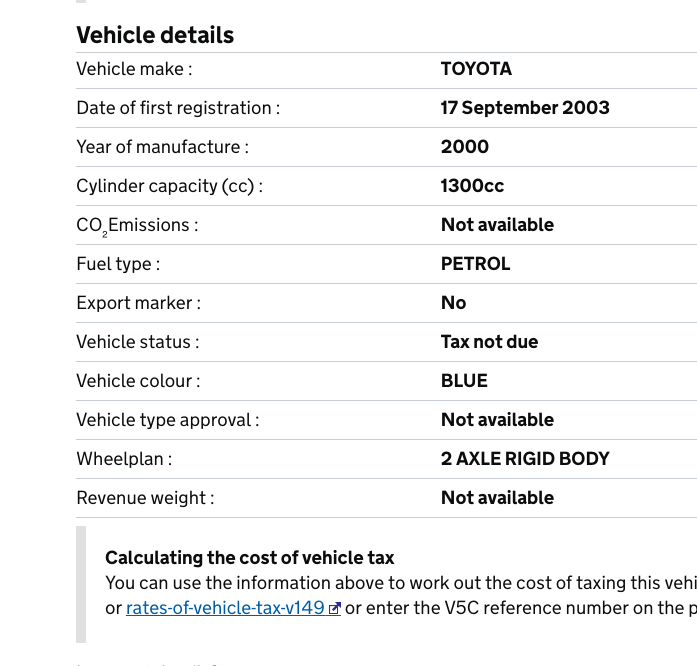Click the 2 AXLE RIGID BODY wheelplan value
The height and width of the screenshot is (666, 697).
tap(525, 459)
